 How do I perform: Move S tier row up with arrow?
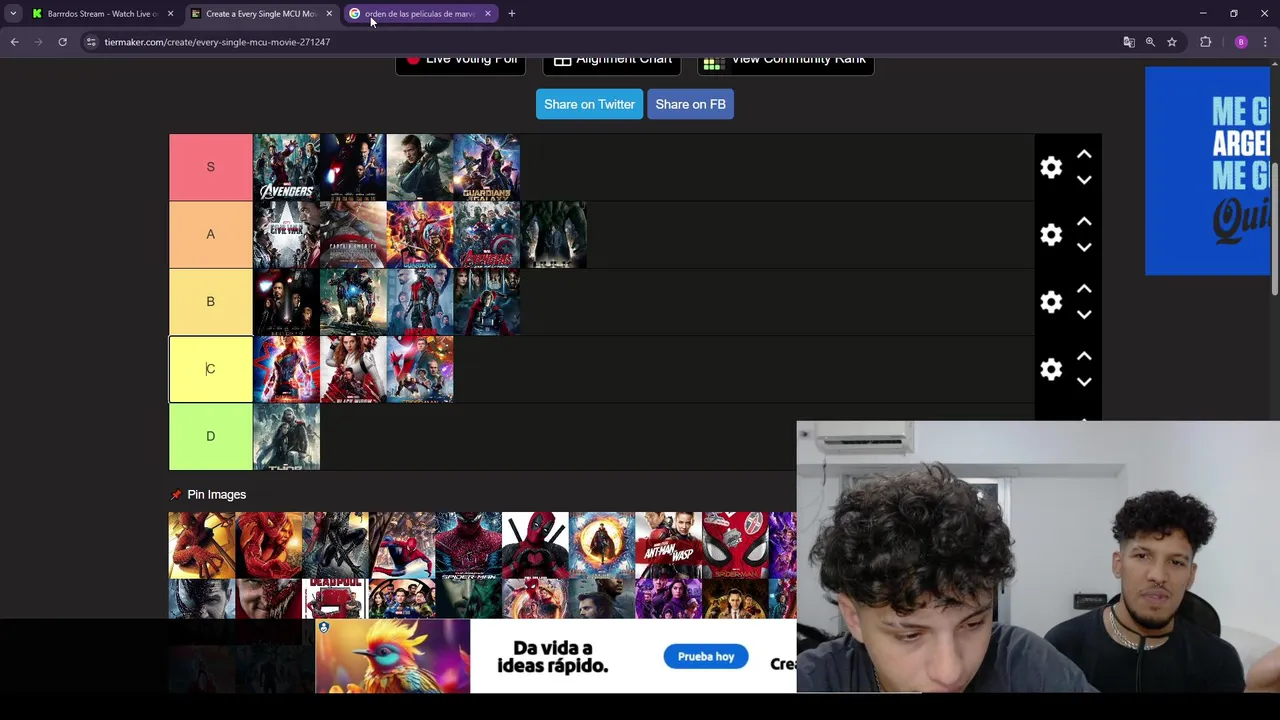(1084, 155)
